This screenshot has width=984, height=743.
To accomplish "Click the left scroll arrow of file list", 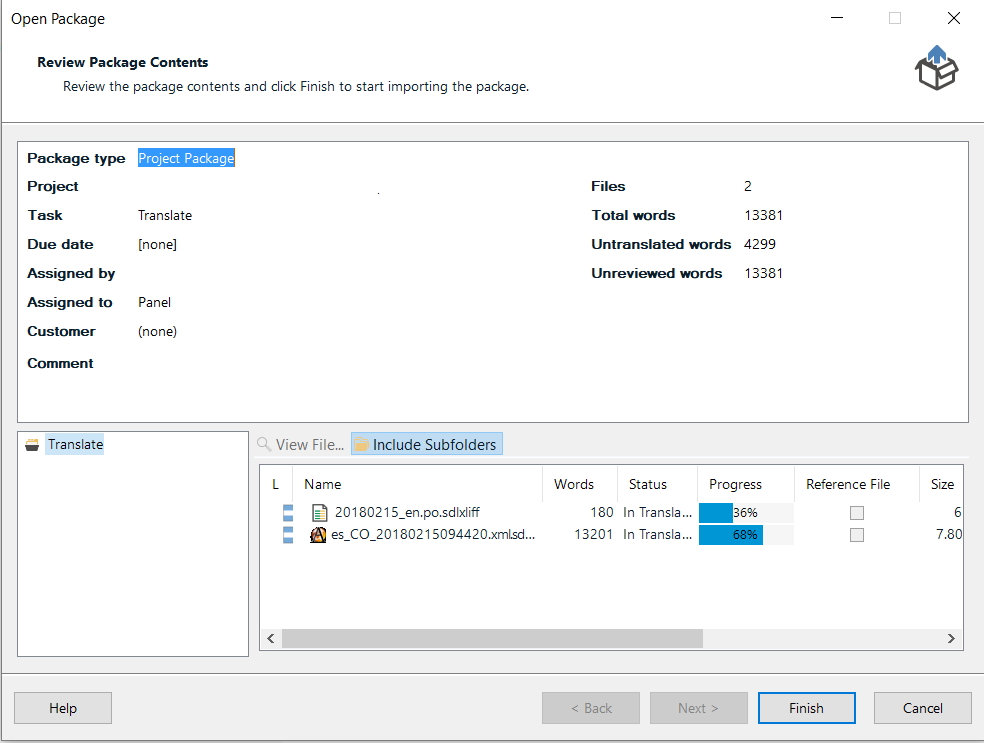I will point(271,638).
